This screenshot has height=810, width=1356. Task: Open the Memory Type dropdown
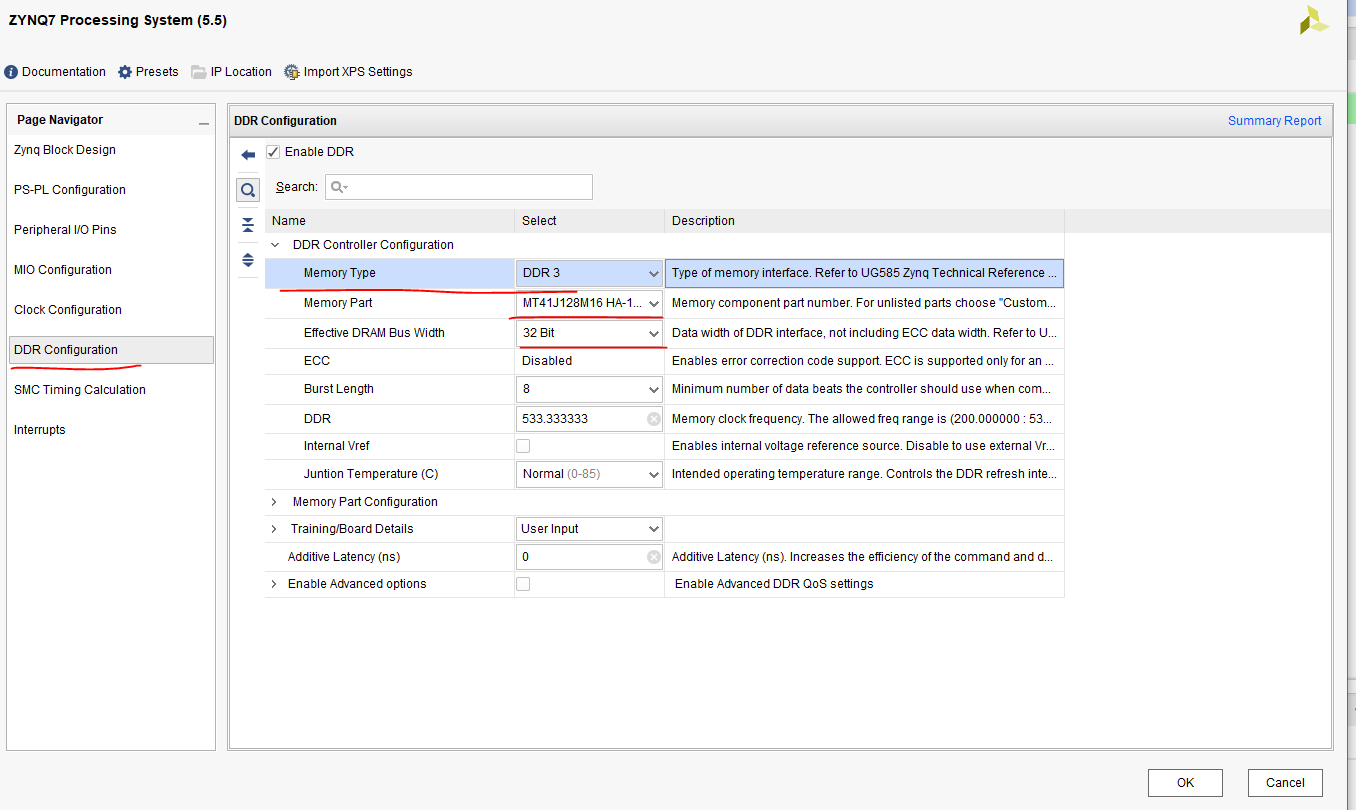[x=589, y=273]
